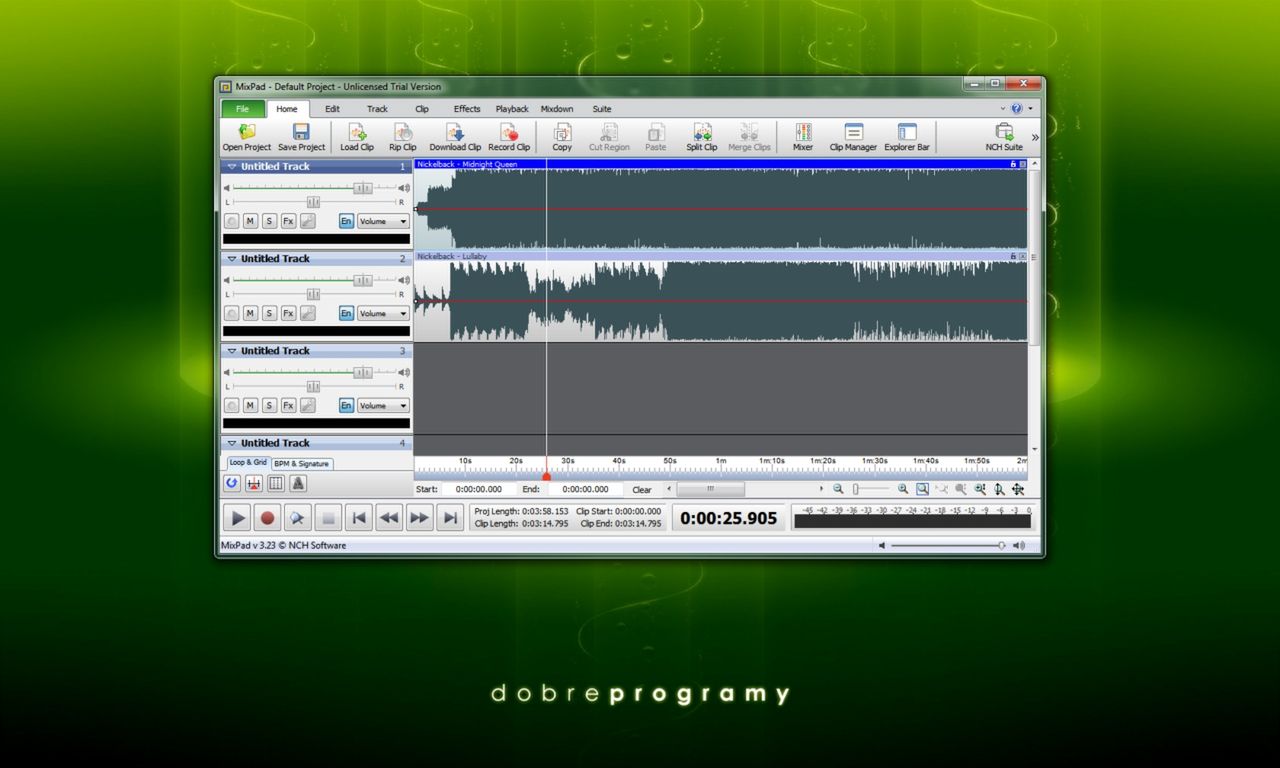This screenshot has width=1280, height=768.
Task: Open NCH Suite from the toolbar
Action: [1004, 137]
